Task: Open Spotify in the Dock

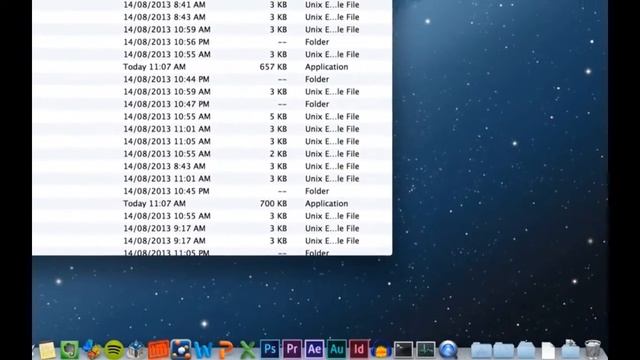Action: (114, 350)
